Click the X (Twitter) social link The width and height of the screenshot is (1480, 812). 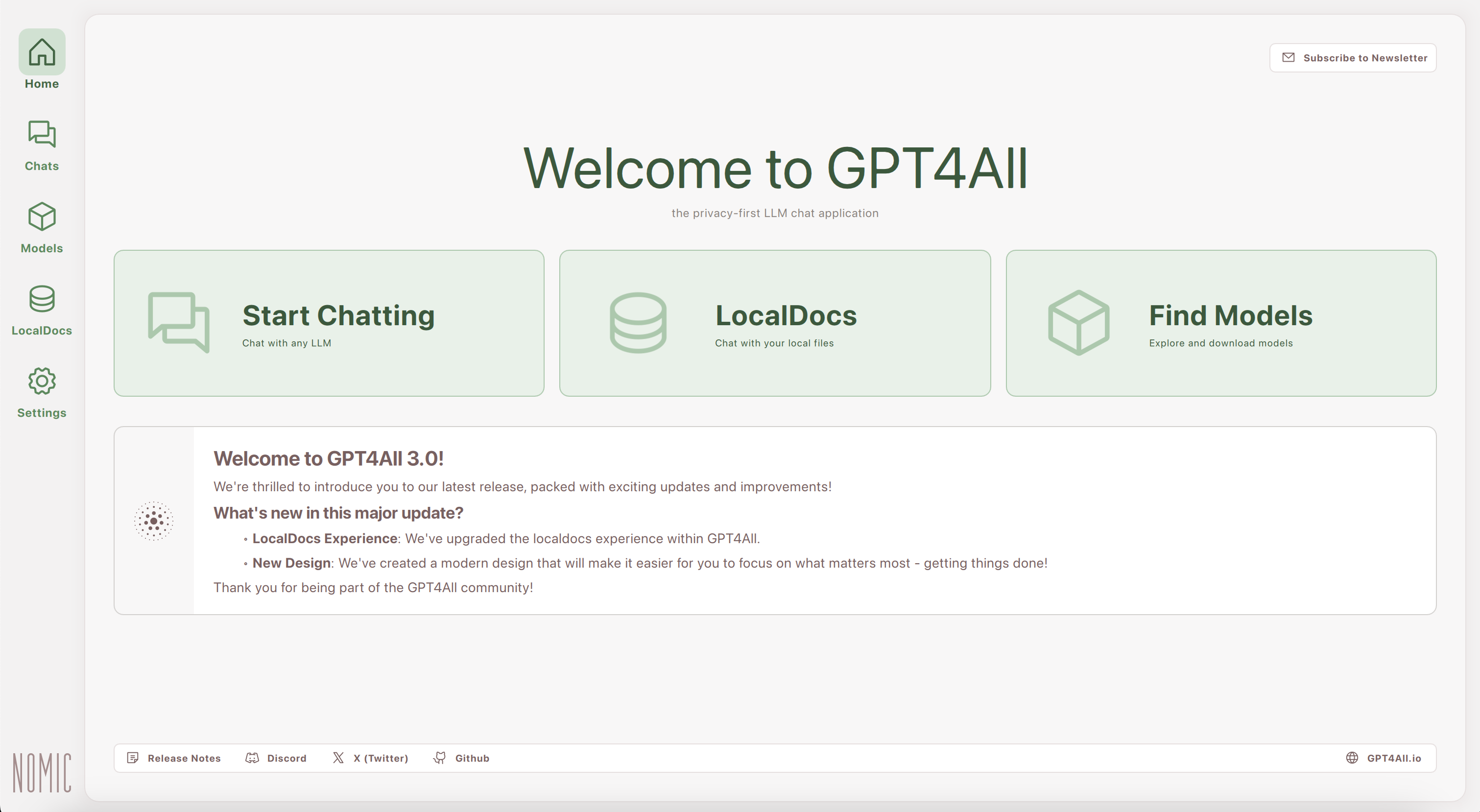[x=370, y=758]
